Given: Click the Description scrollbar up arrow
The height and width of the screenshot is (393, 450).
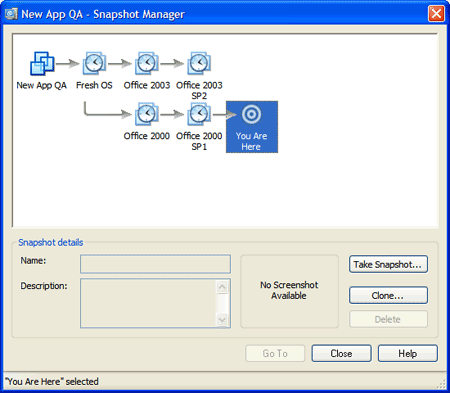Looking at the screenshot, I should 222,287.
